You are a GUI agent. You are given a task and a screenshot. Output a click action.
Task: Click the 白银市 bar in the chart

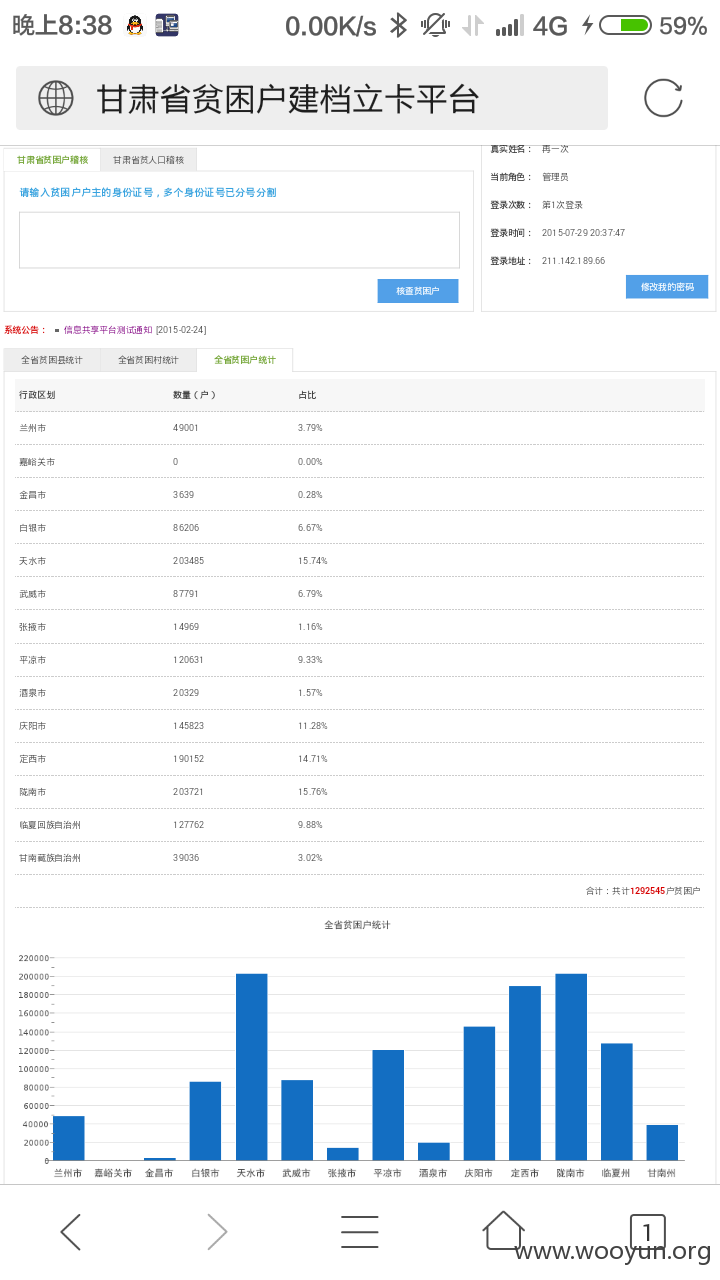205,1121
